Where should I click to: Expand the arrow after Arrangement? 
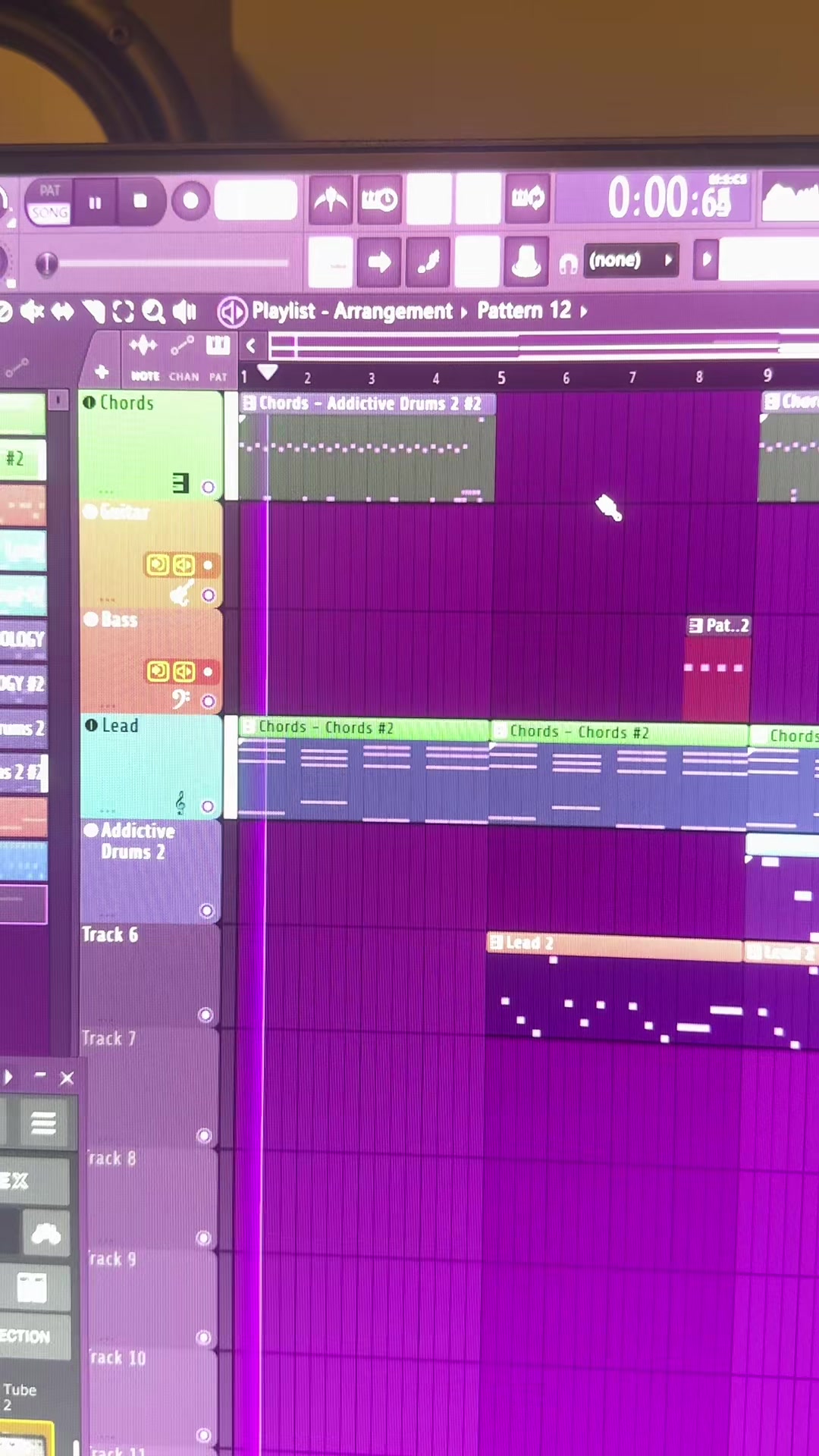(463, 312)
